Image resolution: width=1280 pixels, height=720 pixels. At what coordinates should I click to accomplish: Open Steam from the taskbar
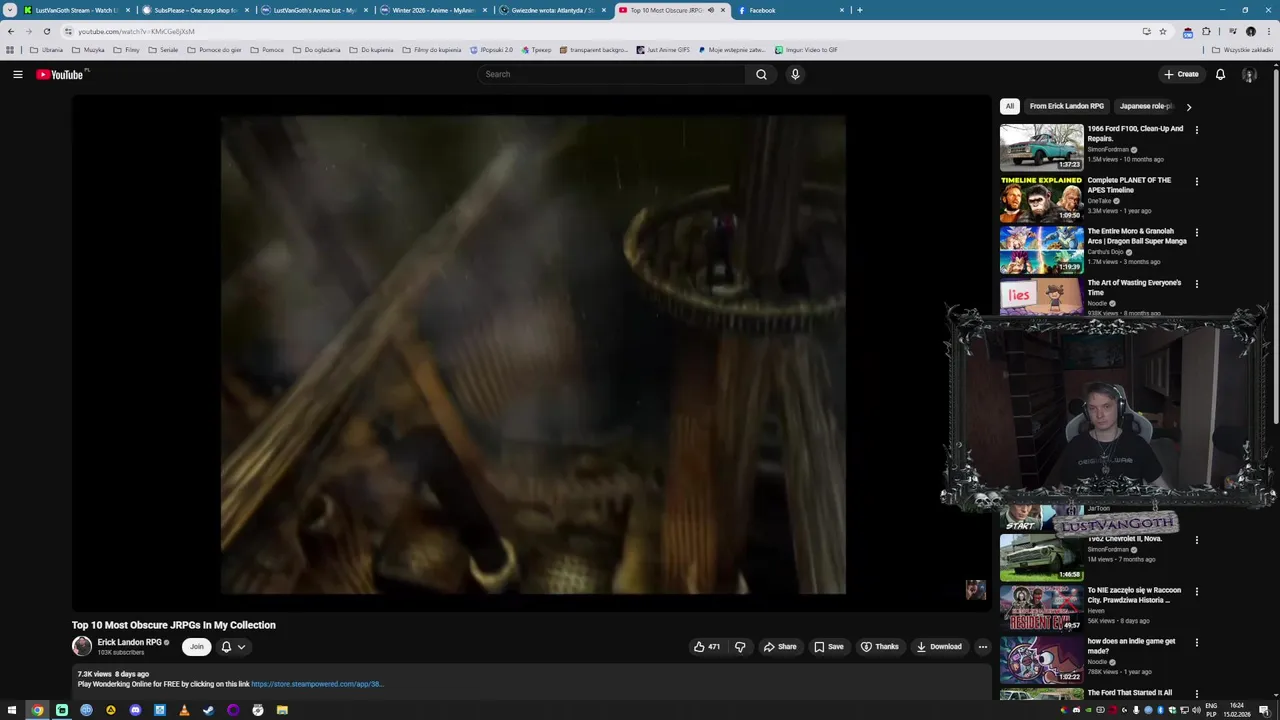208,710
